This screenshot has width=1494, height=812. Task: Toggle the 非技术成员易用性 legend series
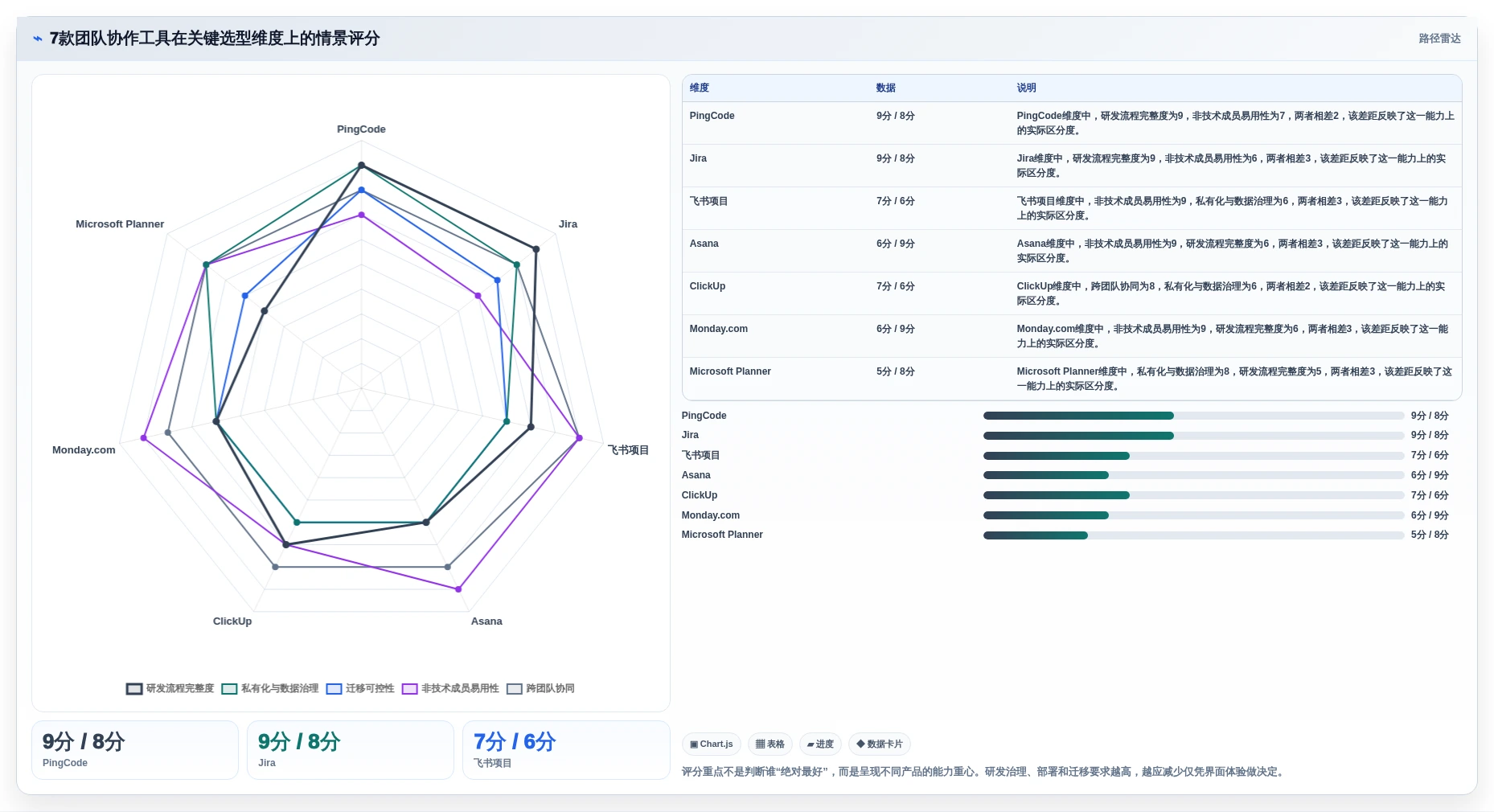(450, 689)
